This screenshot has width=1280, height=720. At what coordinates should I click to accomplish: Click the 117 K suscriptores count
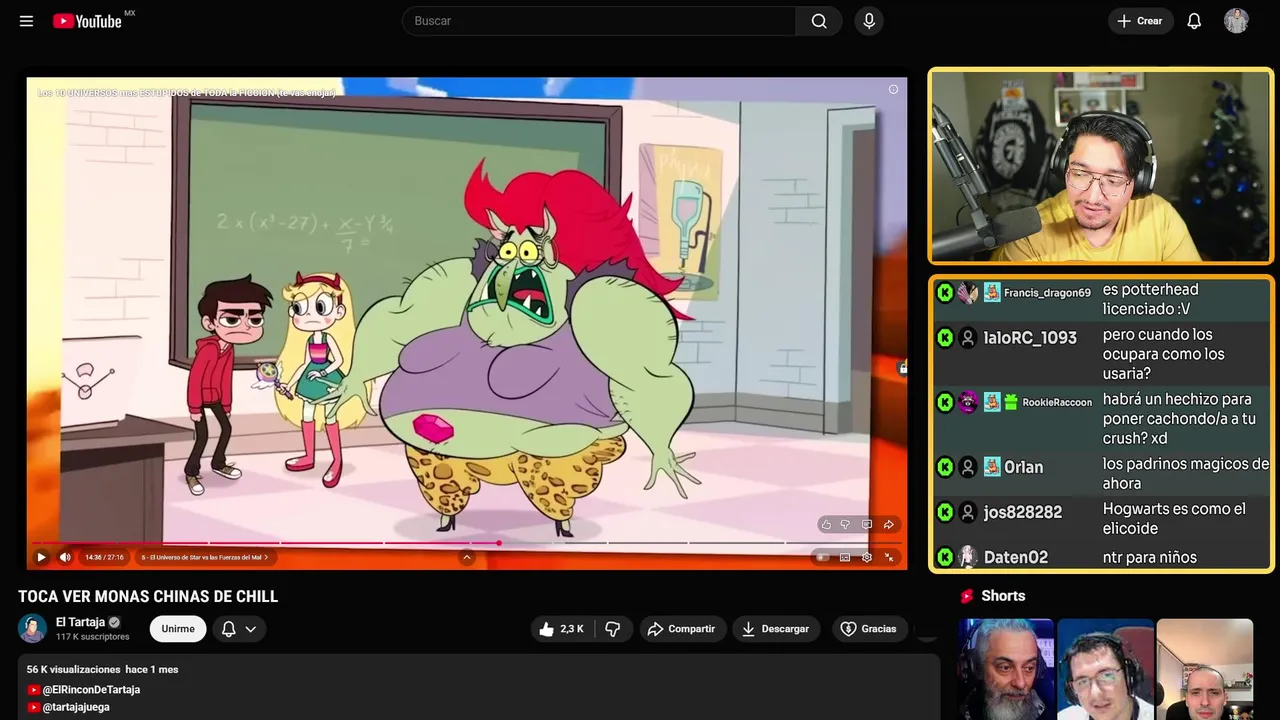pyautogui.click(x=93, y=637)
